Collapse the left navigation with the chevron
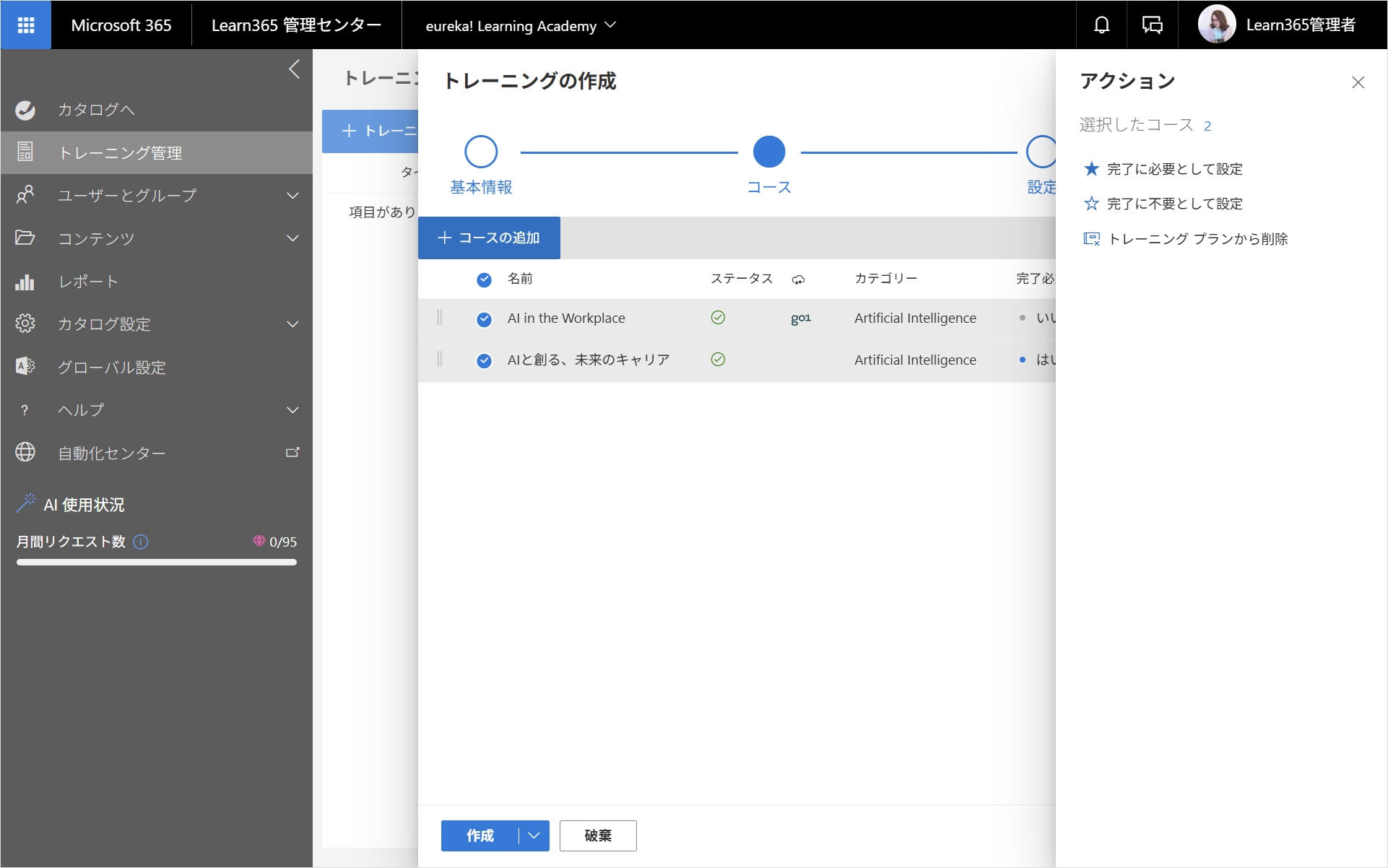 click(294, 69)
